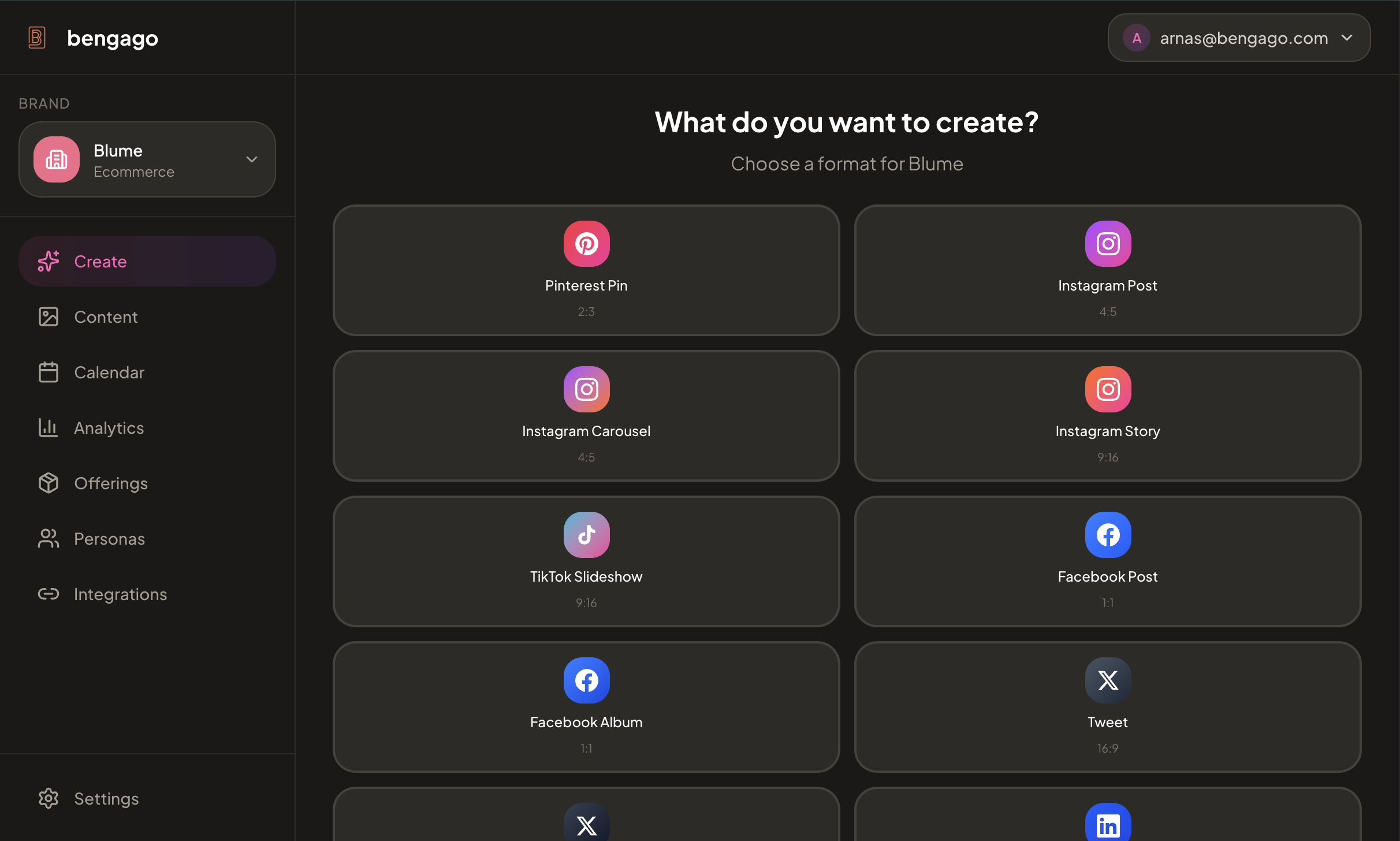Click the Facebook Post icon
Screen dimensions: 1400x841
point(1107,535)
